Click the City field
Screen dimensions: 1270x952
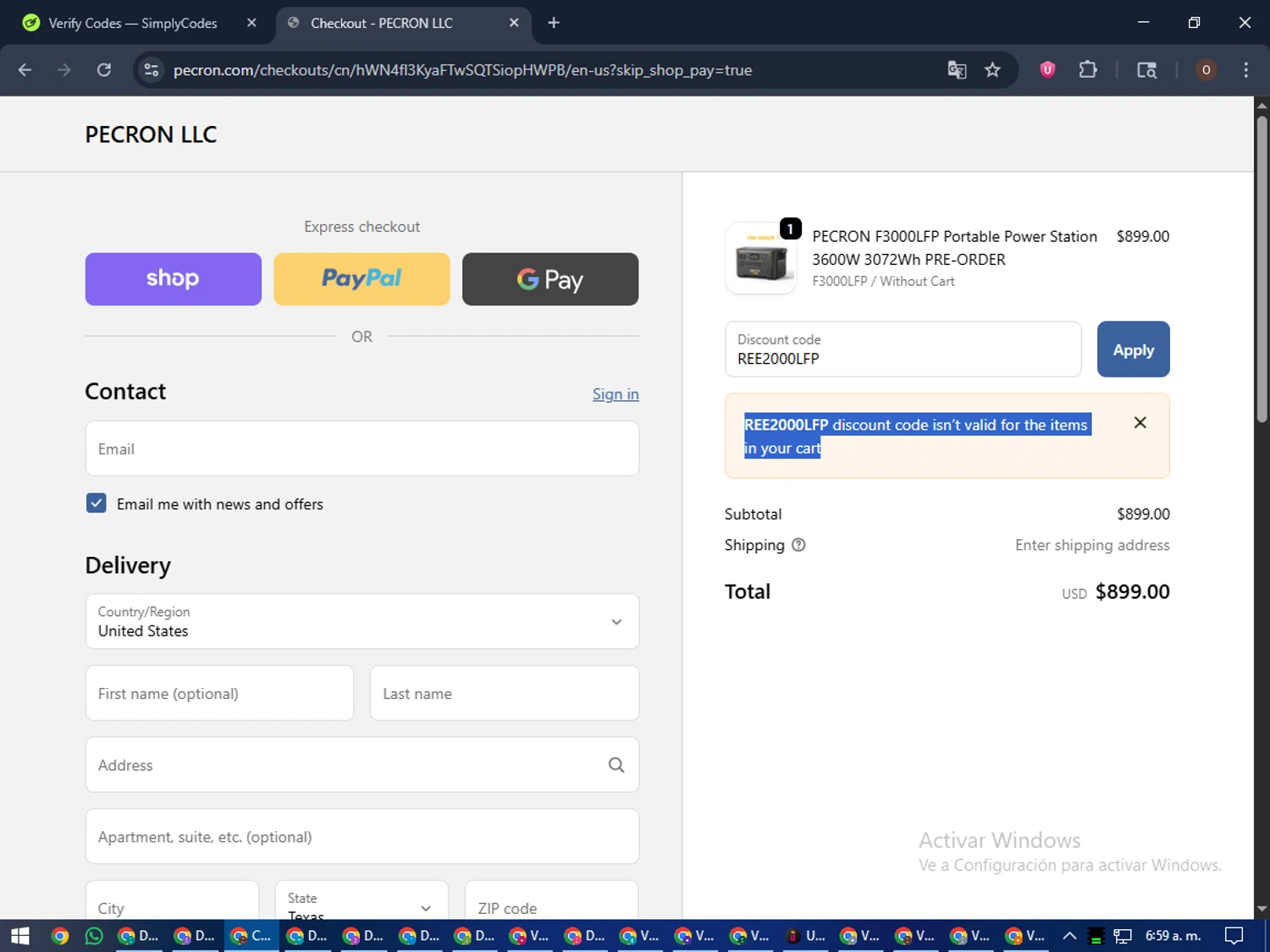tap(172, 900)
